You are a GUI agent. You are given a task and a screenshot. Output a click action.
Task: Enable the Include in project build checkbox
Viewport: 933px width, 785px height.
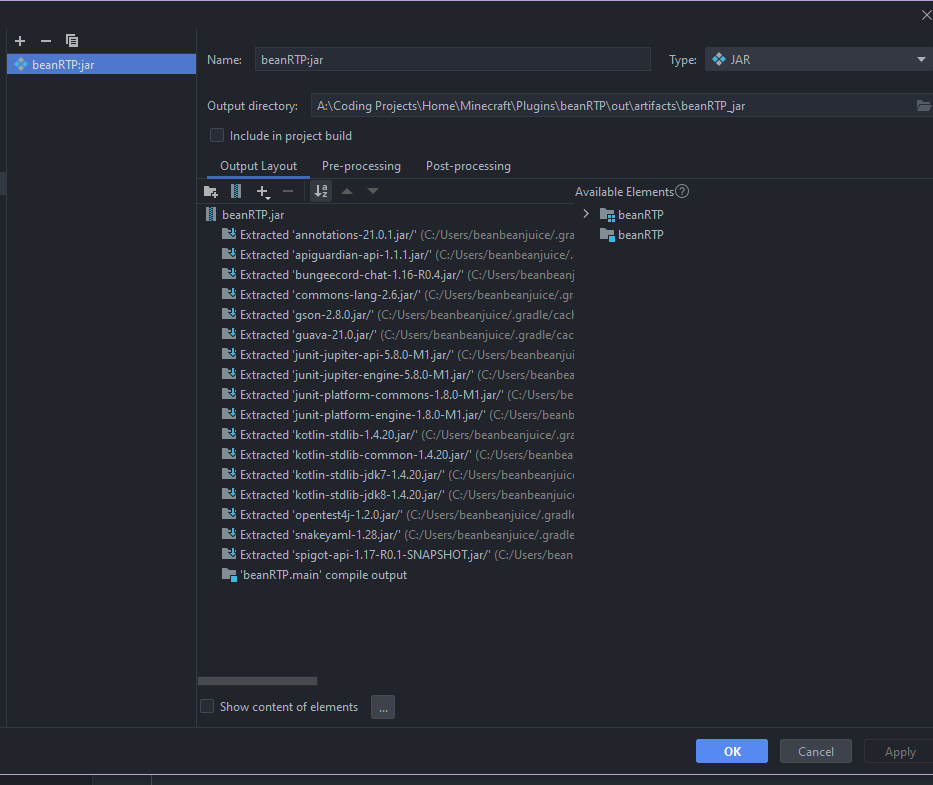point(216,134)
